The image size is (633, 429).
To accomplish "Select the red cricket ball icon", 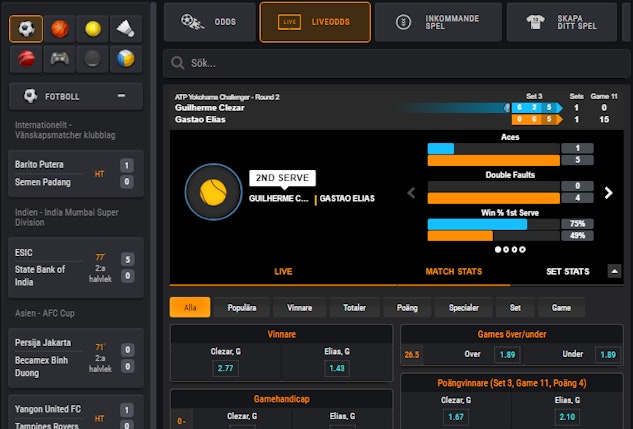I will (26, 59).
